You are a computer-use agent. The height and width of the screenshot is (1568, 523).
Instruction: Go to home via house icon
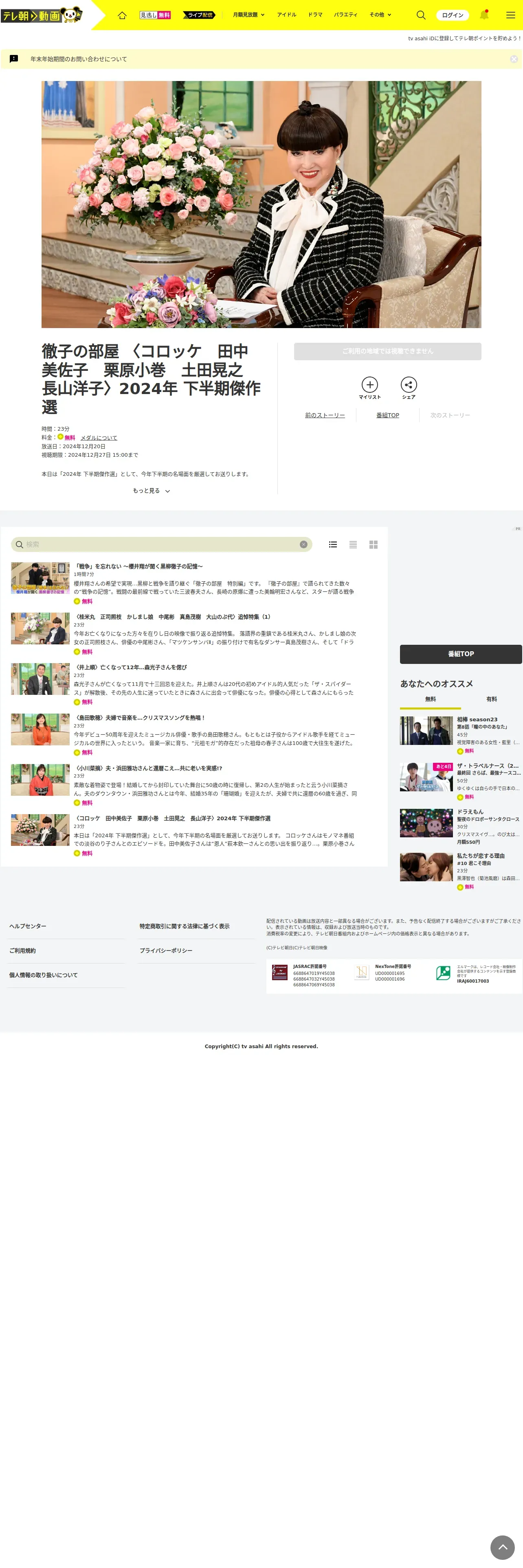(x=122, y=15)
